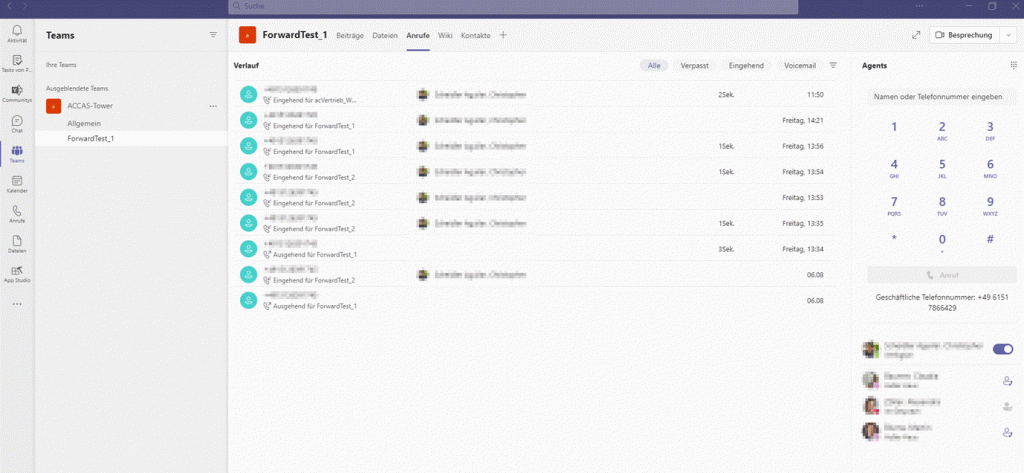Switch to the Beiträge tab
The image size is (1024, 473).
(x=350, y=35)
